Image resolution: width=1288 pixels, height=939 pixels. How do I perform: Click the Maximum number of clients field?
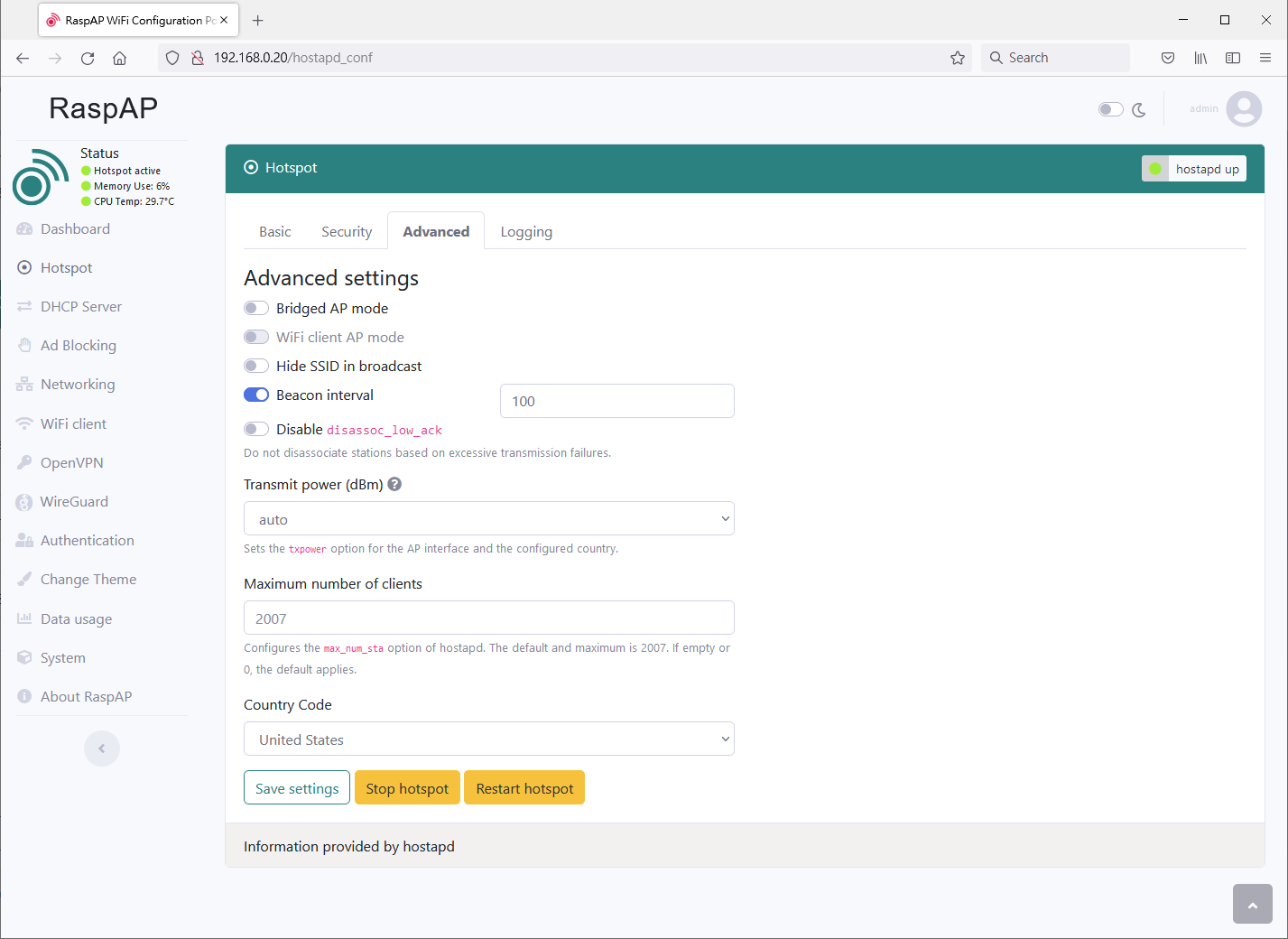point(489,618)
